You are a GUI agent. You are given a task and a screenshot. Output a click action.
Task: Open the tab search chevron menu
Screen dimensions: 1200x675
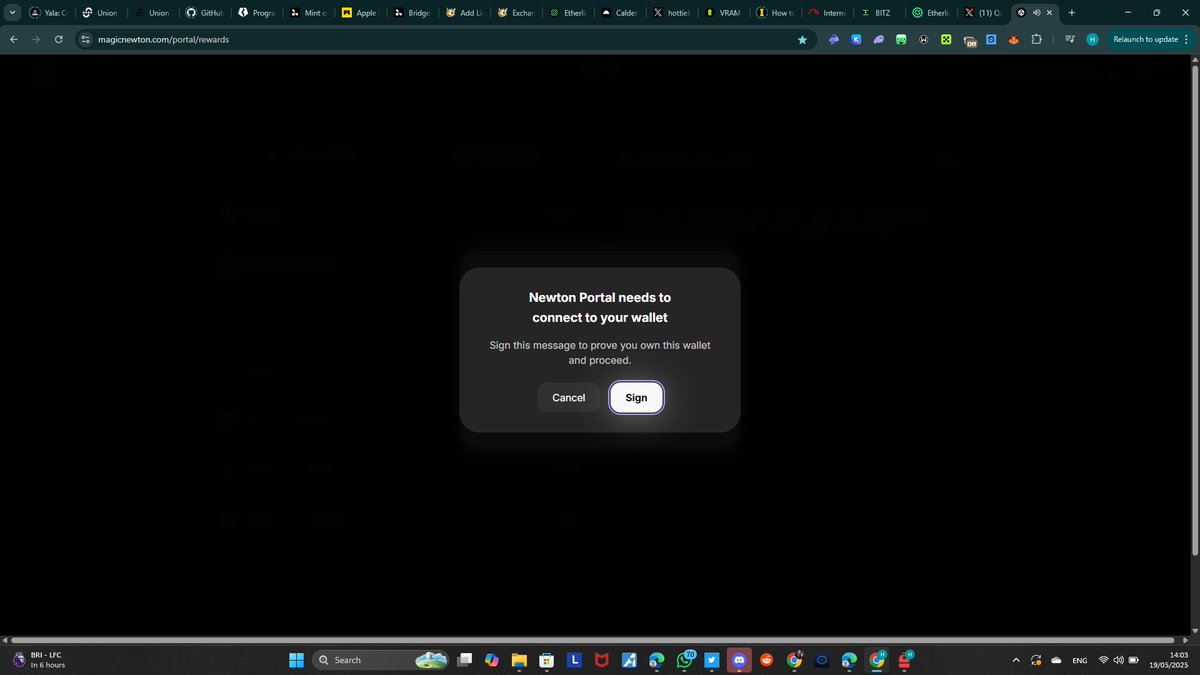13,12
